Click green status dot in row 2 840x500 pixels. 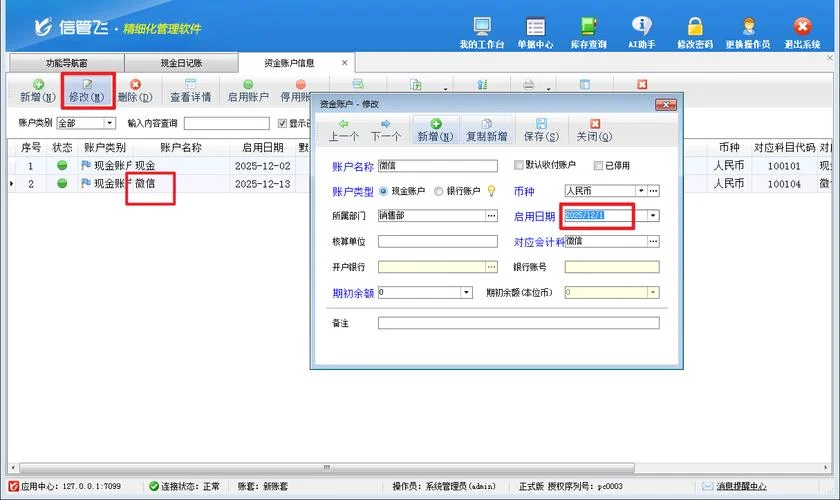62,183
